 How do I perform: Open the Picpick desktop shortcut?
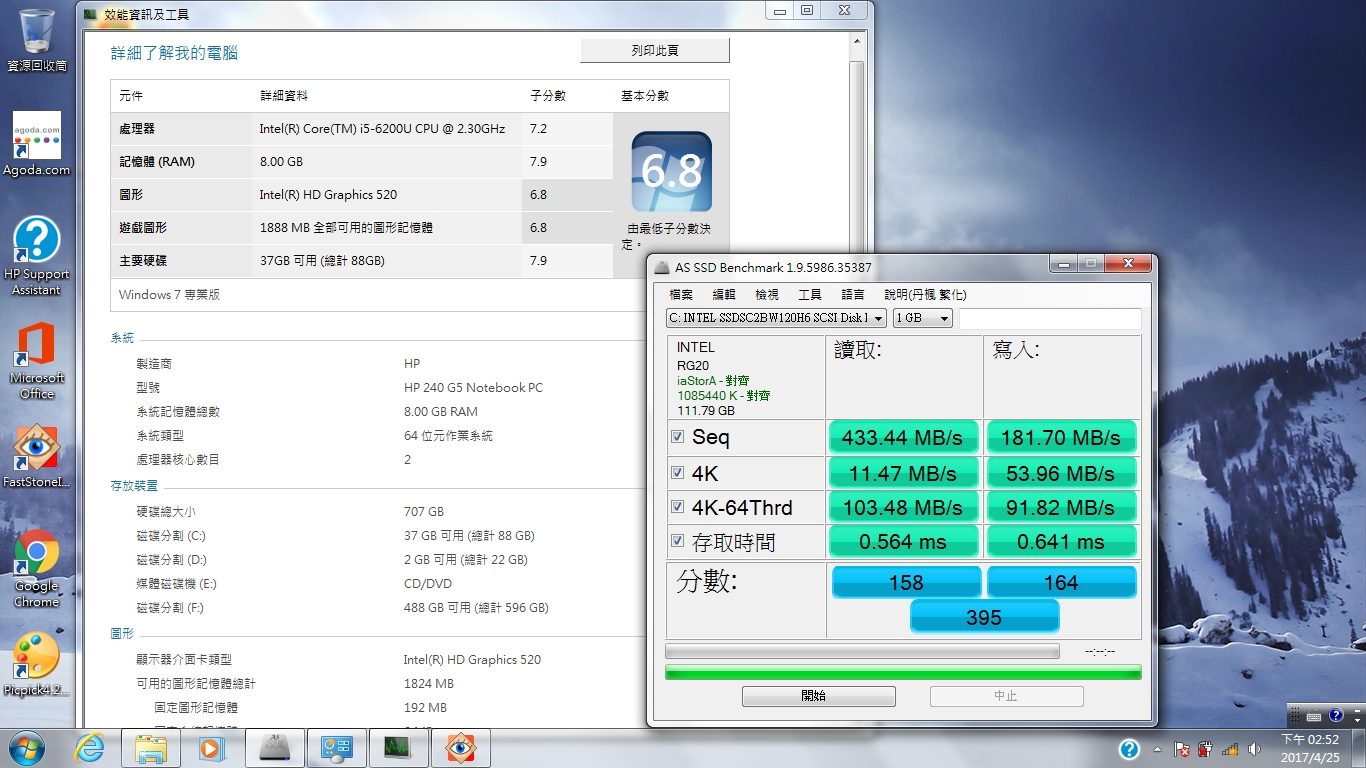pos(37,665)
